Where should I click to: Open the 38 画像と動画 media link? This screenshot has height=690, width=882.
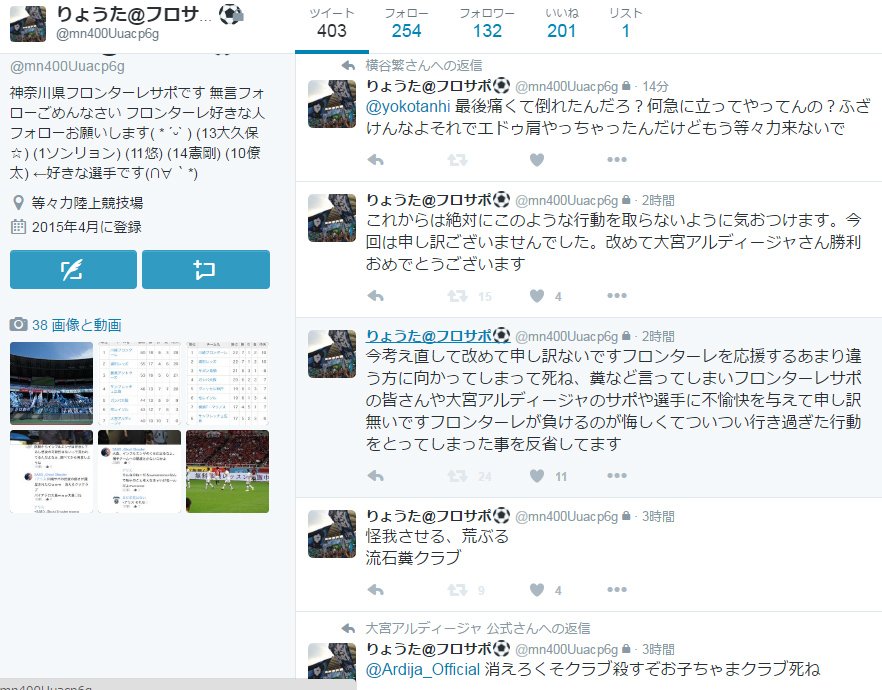click(x=76, y=325)
